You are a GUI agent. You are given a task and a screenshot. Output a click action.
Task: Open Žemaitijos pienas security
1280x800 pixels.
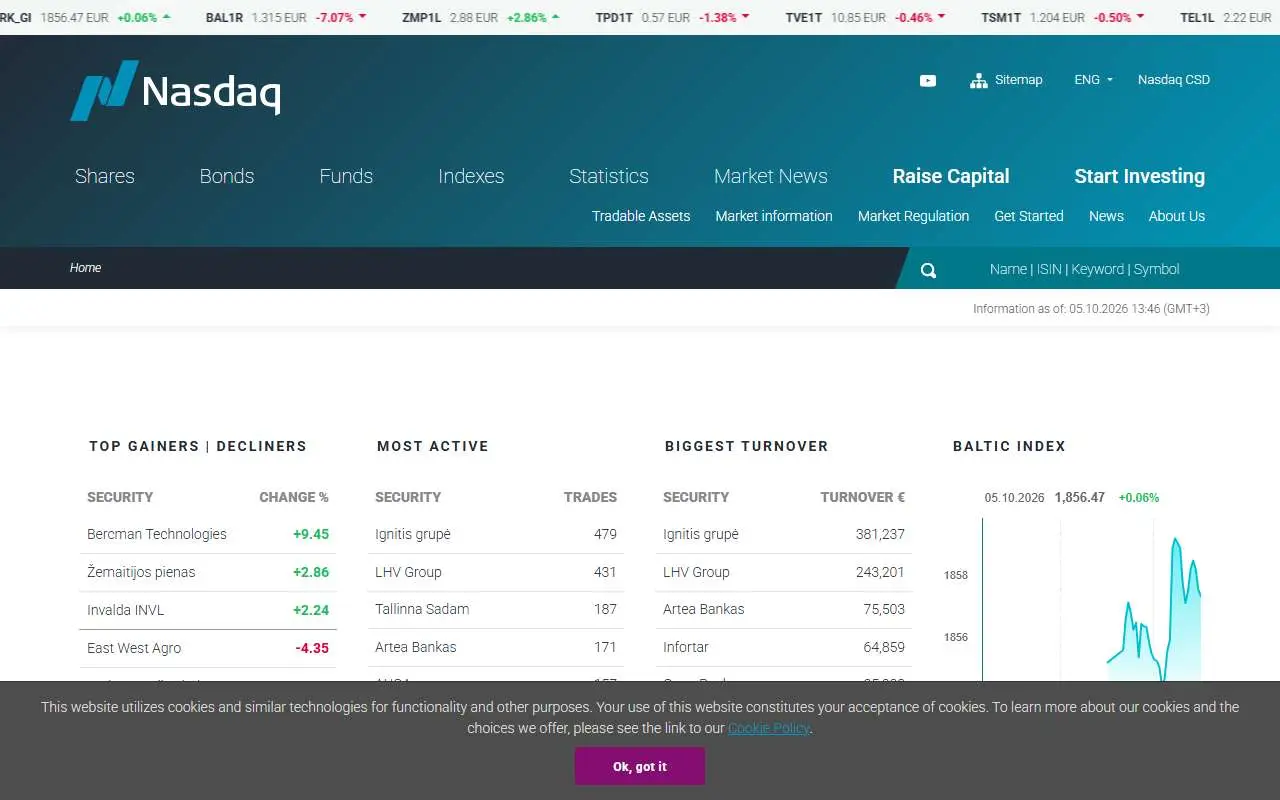(141, 572)
